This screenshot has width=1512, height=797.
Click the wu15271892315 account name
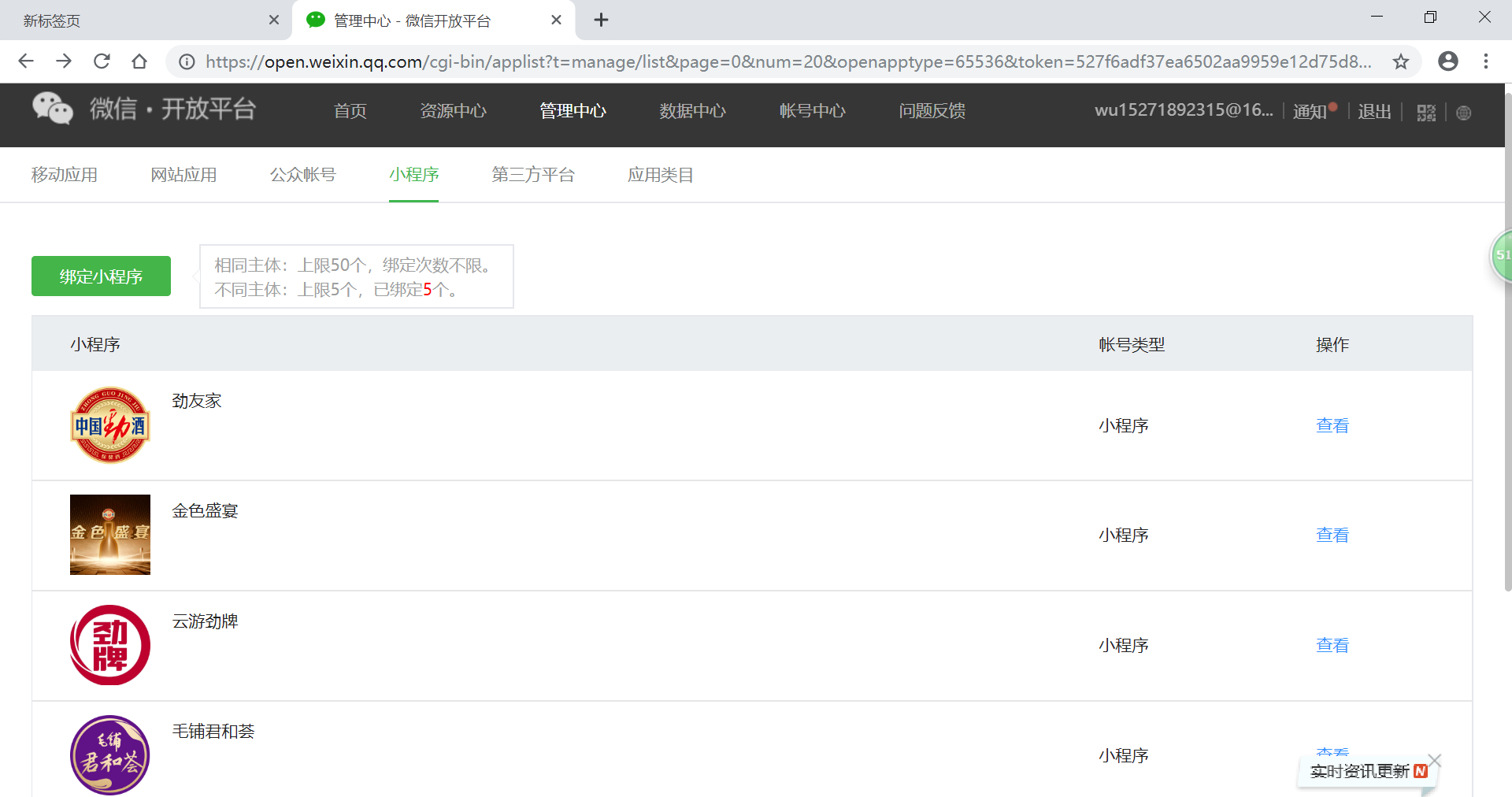pos(1184,111)
